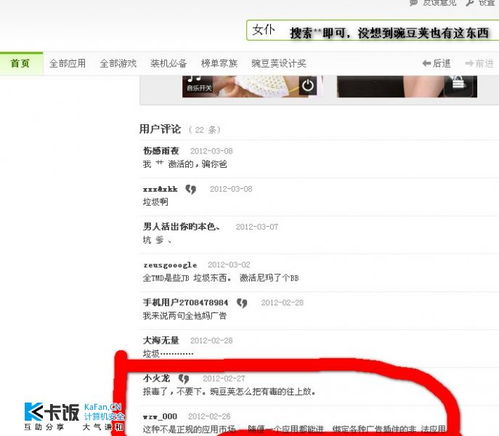Open the 榜单家族 tab

(x=219, y=63)
